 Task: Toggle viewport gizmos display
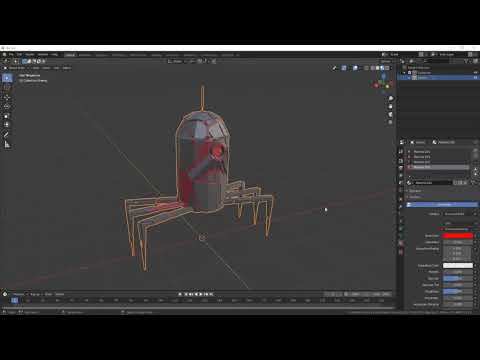pyautogui.click(x=344, y=68)
